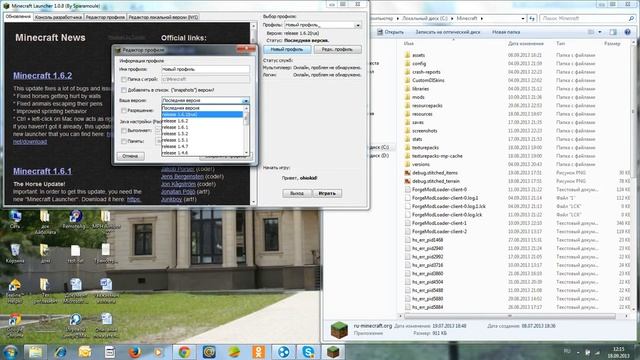
Task: Enable the 'Папка с игрой' checkbox
Action: pyautogui.click(x=124, y=79)
